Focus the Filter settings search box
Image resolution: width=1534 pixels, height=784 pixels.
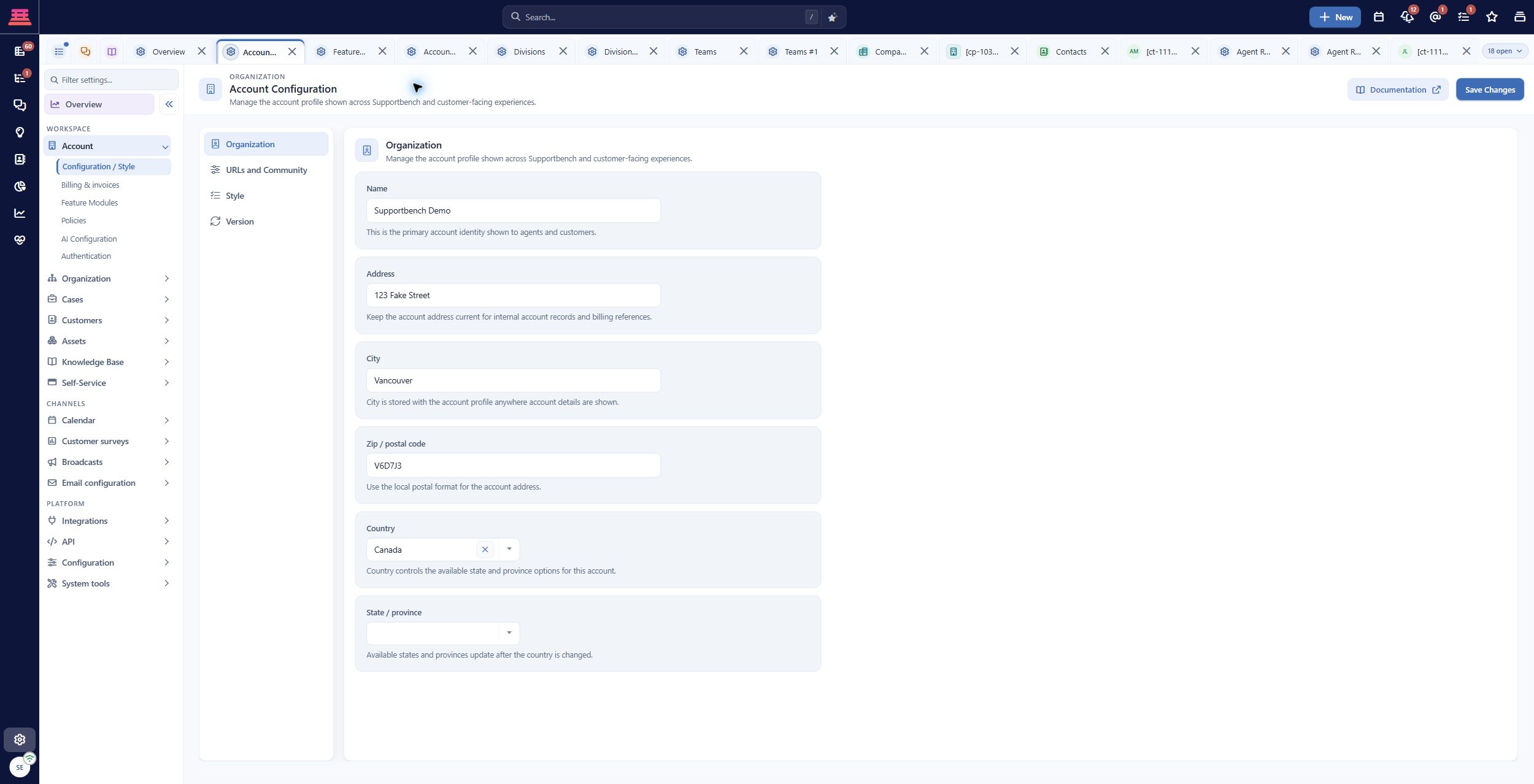point(112,80)
